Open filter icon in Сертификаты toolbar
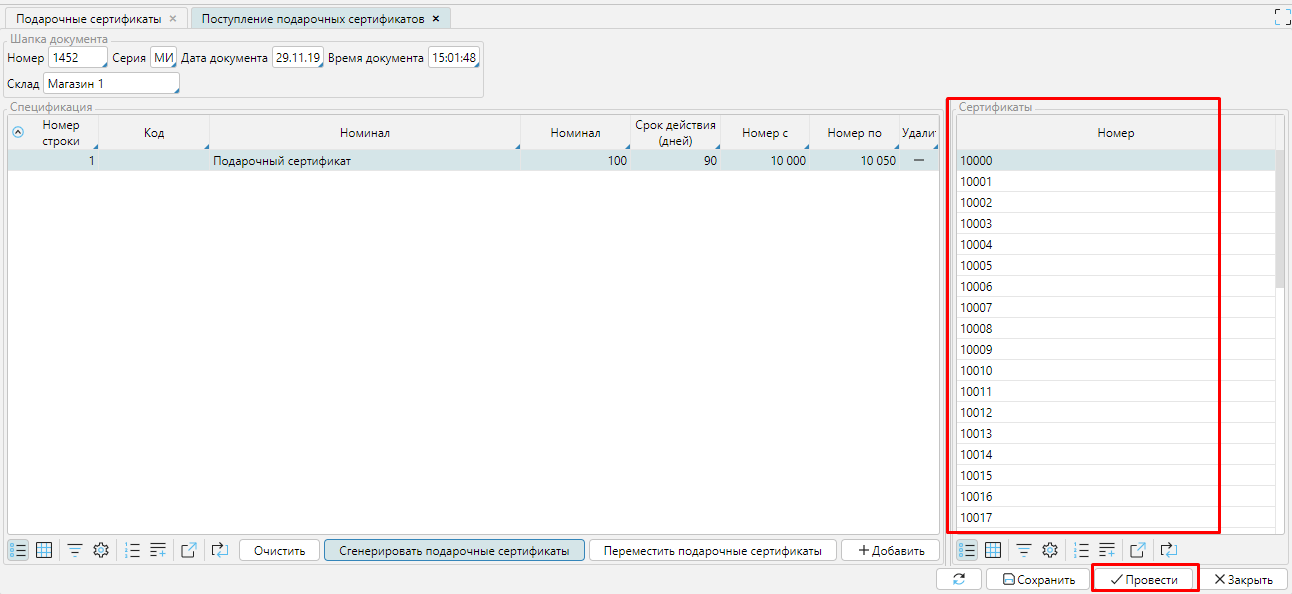The image size is (1292, 594). pos(1024,550)
